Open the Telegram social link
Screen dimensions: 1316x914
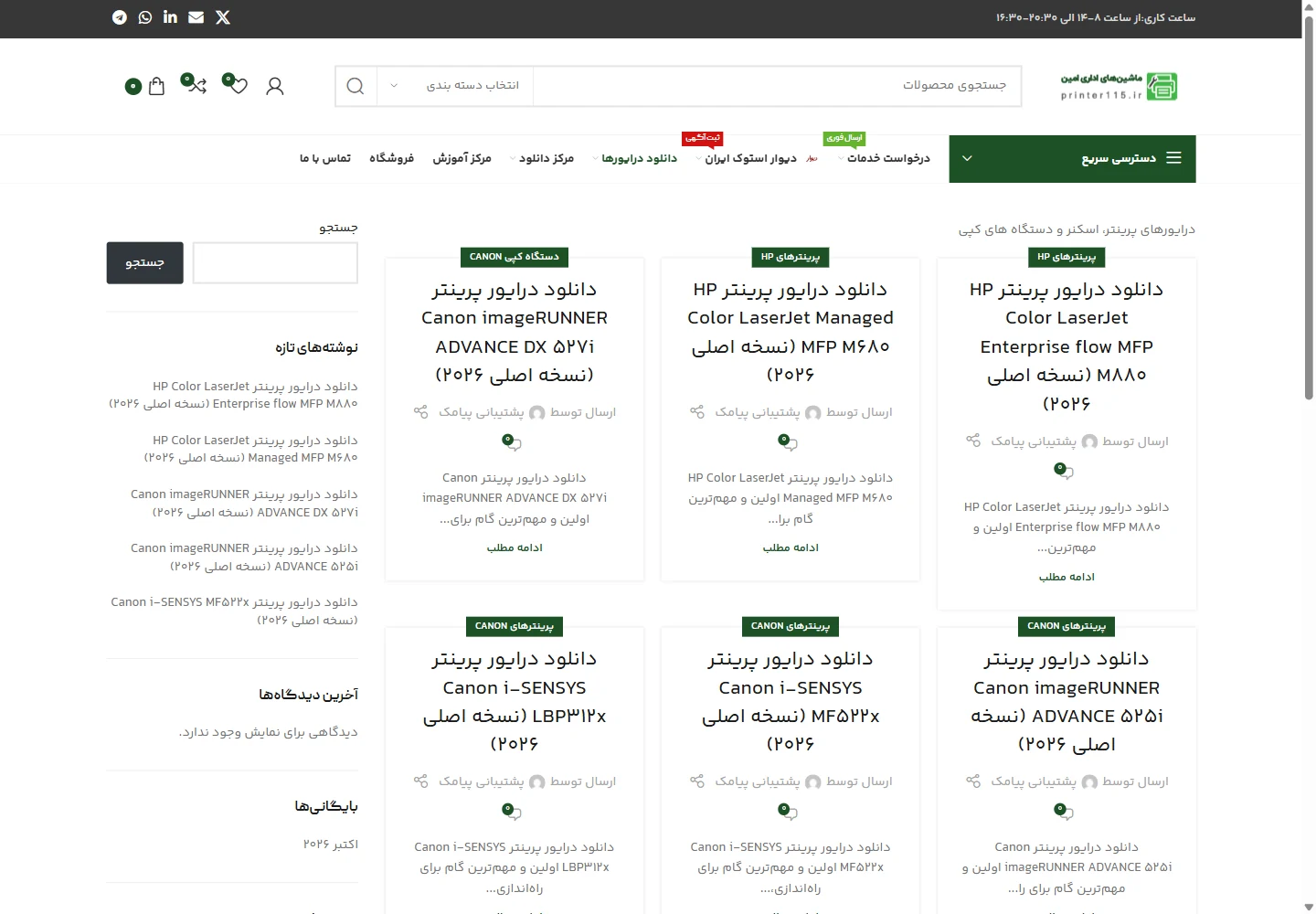(120, 17)
